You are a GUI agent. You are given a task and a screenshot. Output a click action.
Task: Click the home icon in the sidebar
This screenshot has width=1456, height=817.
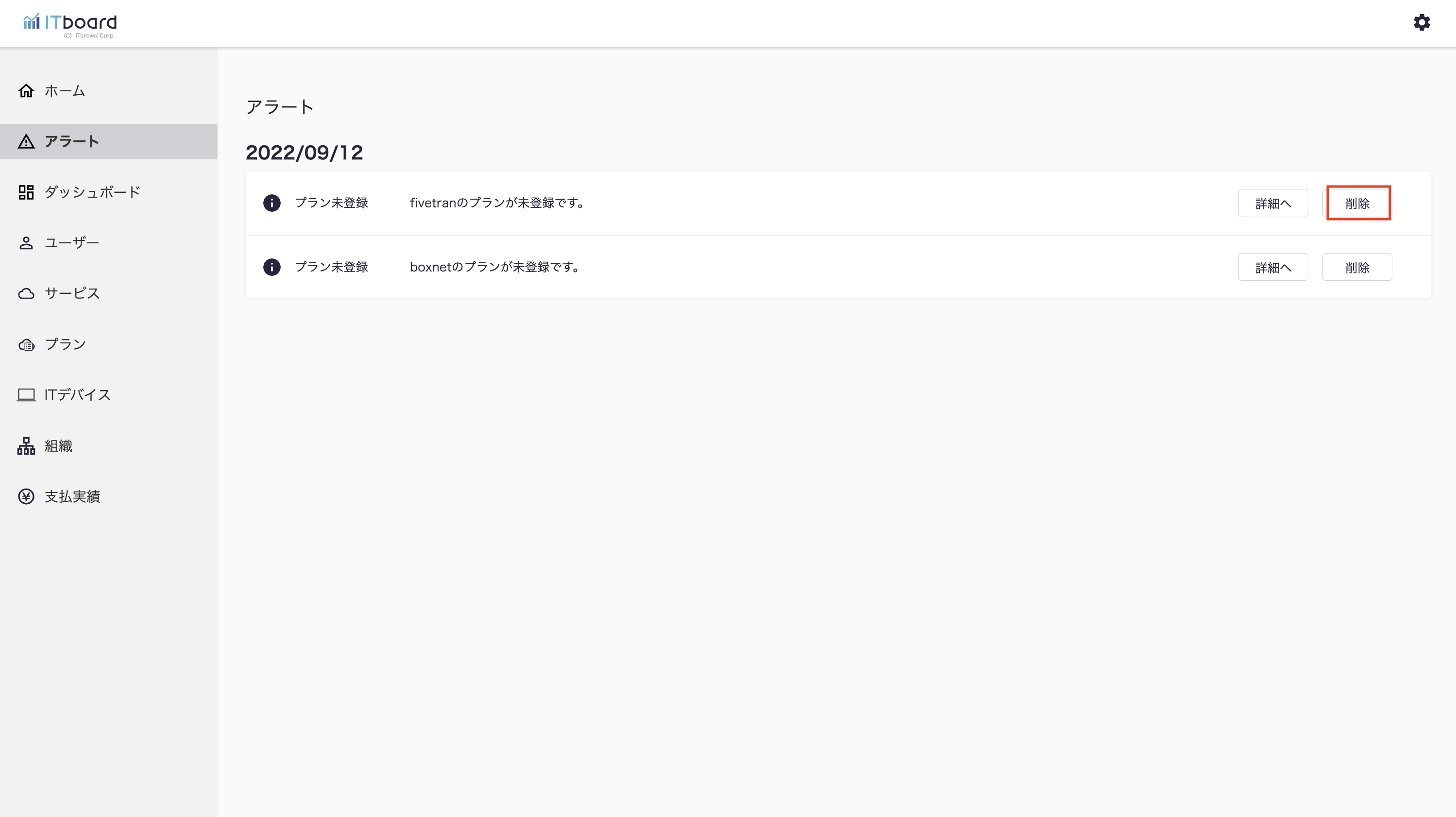click(26, 90)
